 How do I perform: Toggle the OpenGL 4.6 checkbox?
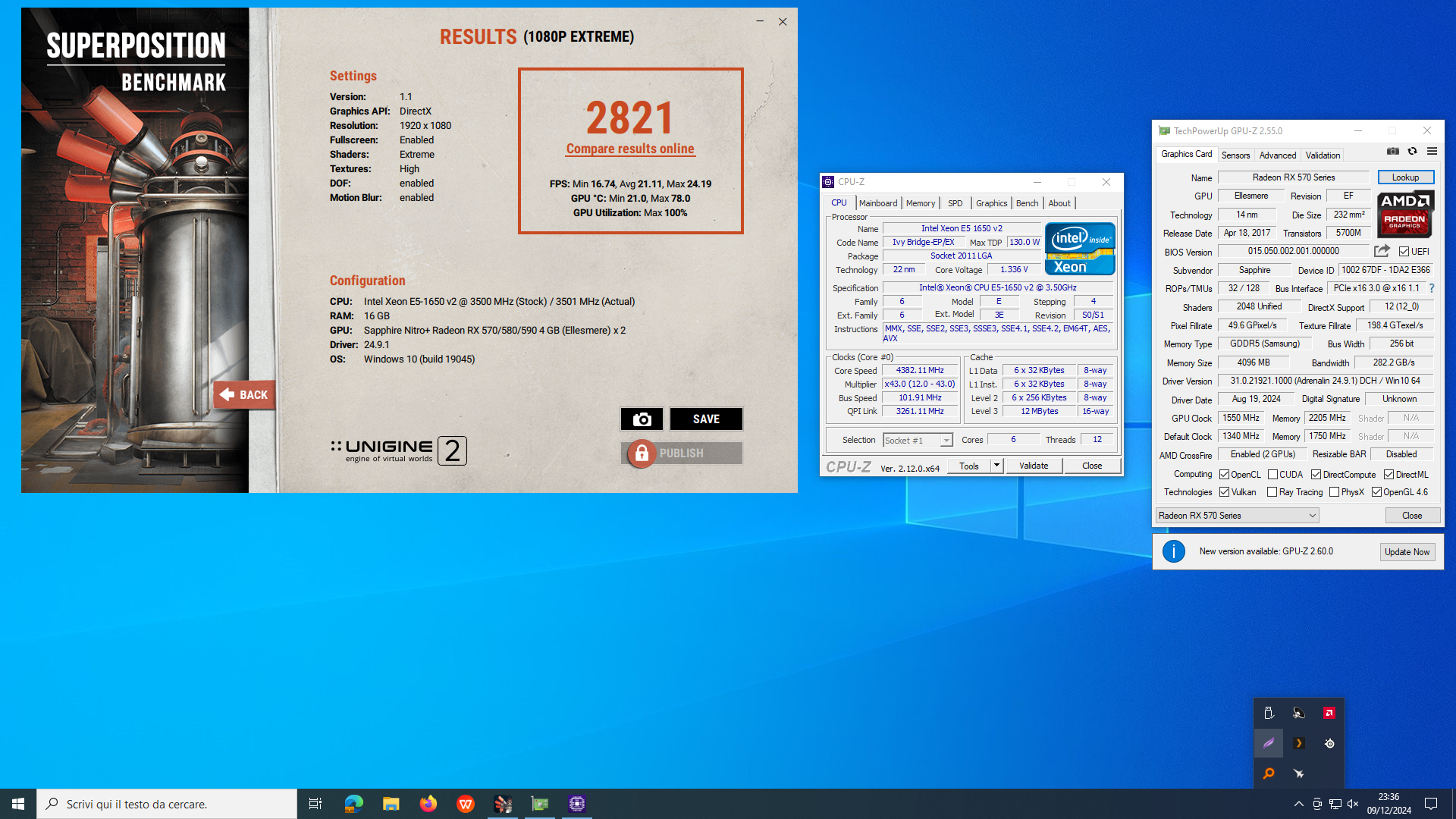pyautogui.click(x=1376, y=492)
